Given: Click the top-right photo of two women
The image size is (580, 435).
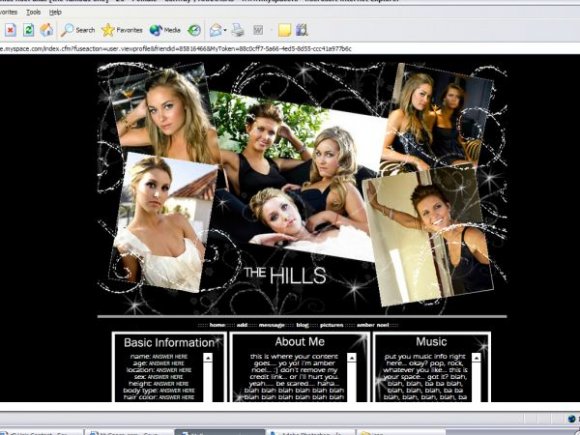Looking at the screenshot, I should 437,120.
